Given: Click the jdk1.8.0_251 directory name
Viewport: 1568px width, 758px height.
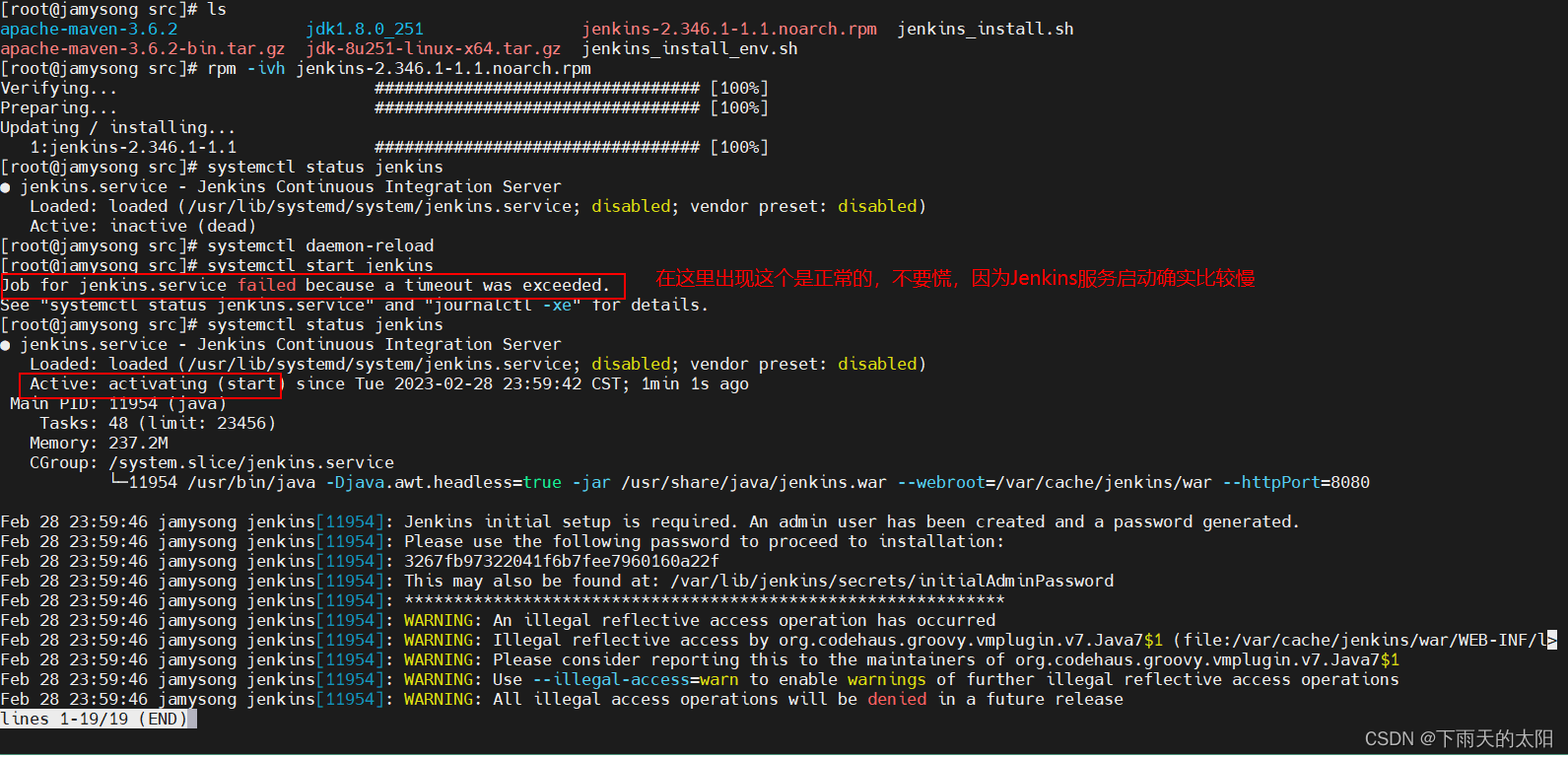Looking at the screenshot, I should (365, 30).
